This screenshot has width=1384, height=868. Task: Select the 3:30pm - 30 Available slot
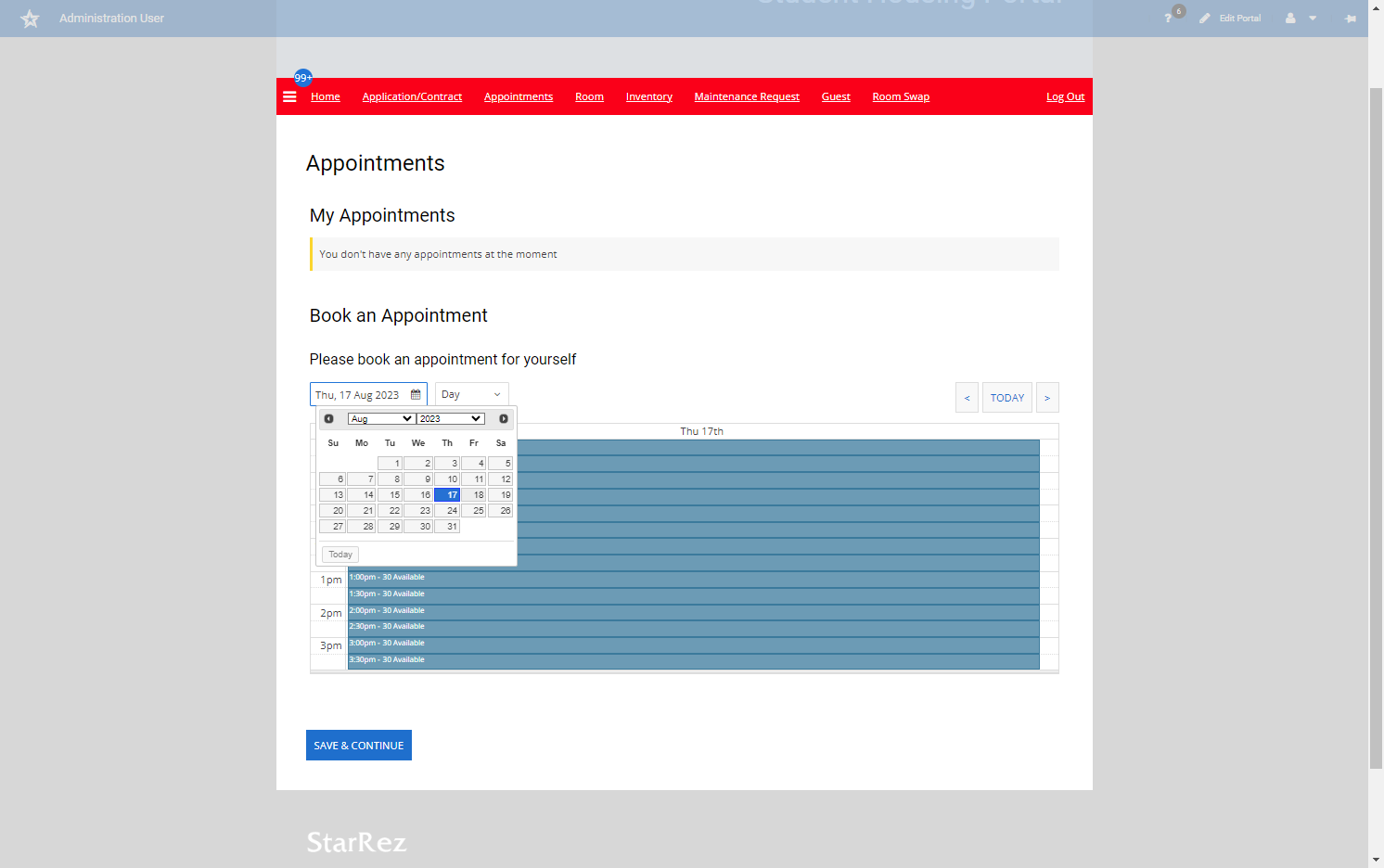point(694,661)
